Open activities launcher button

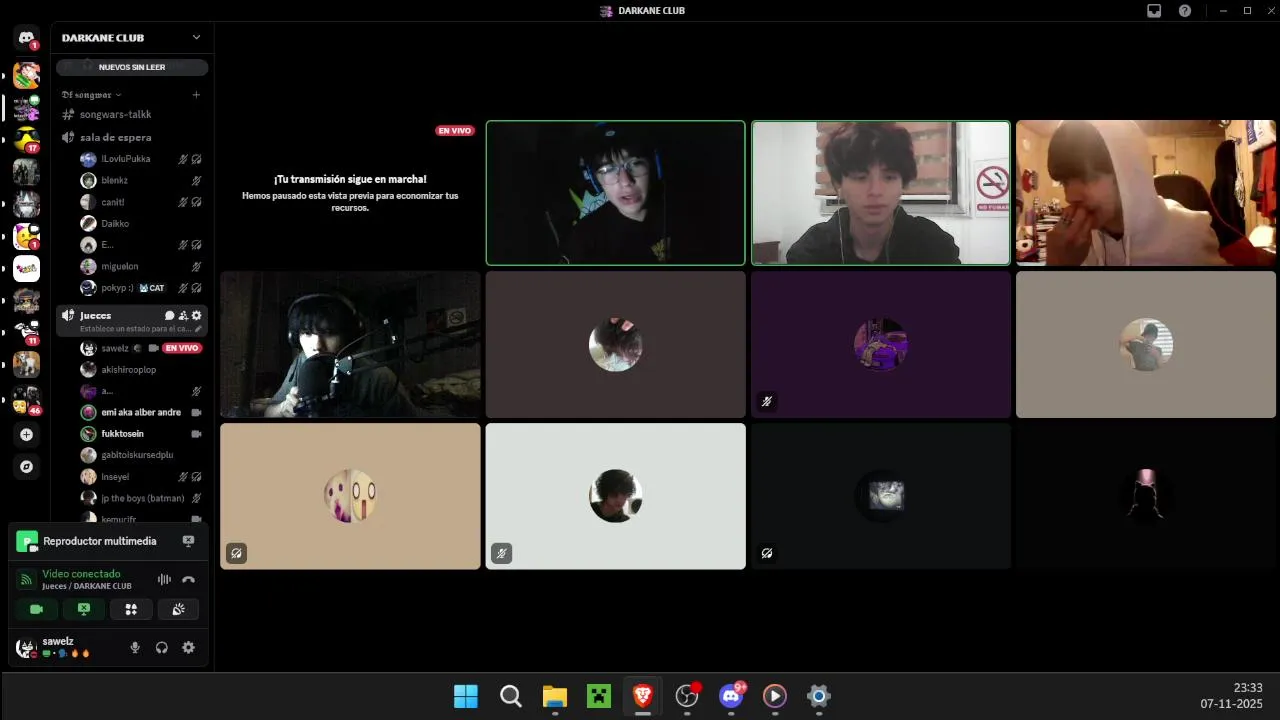pyautogui.click(x=131, y=609)
